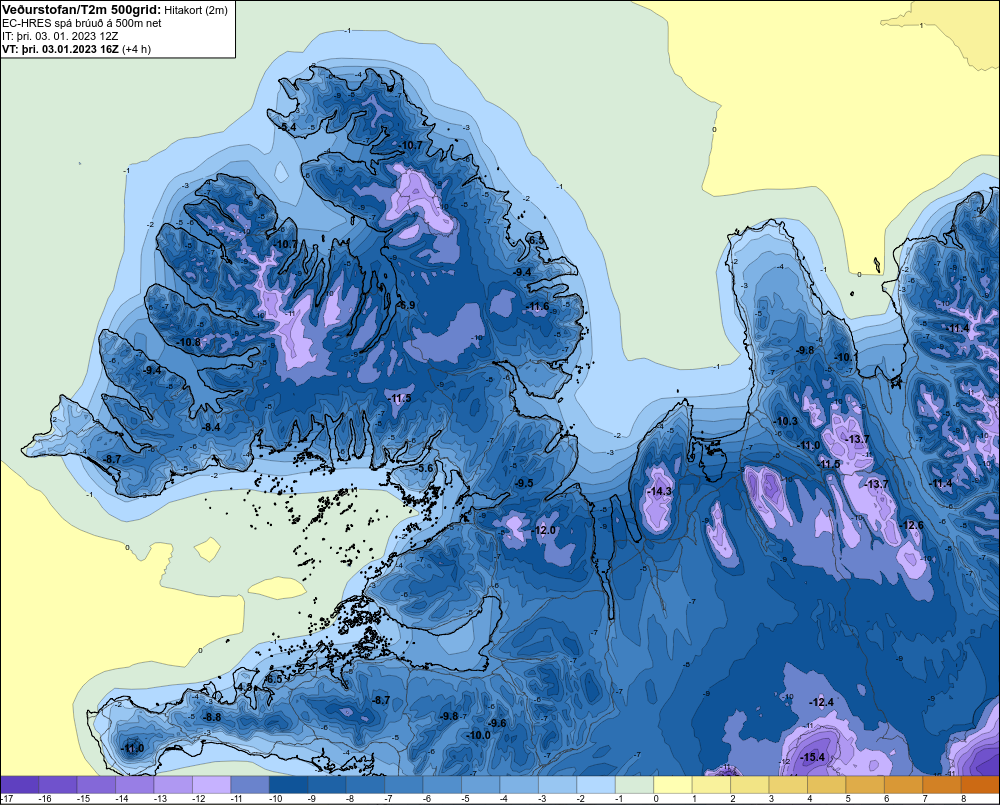The image size is (1000, 805).
Task: Click the legend value label 0
Action: pos(656,799)
